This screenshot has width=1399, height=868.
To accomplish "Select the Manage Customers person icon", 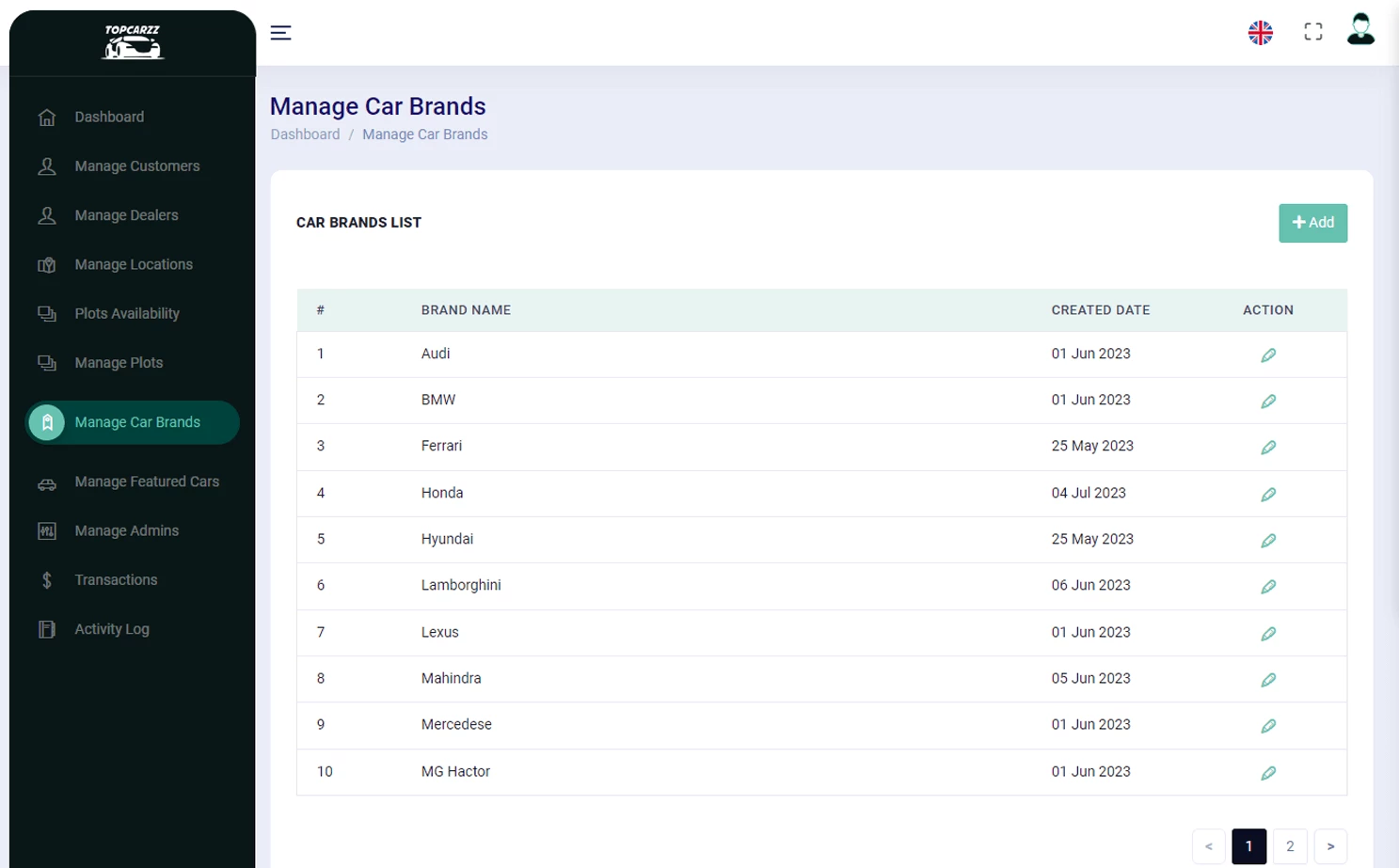I will coord(46,166).
